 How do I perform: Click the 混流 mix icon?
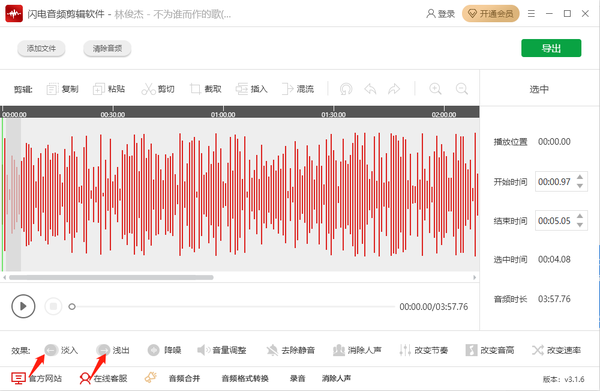[x=287, y=89]
